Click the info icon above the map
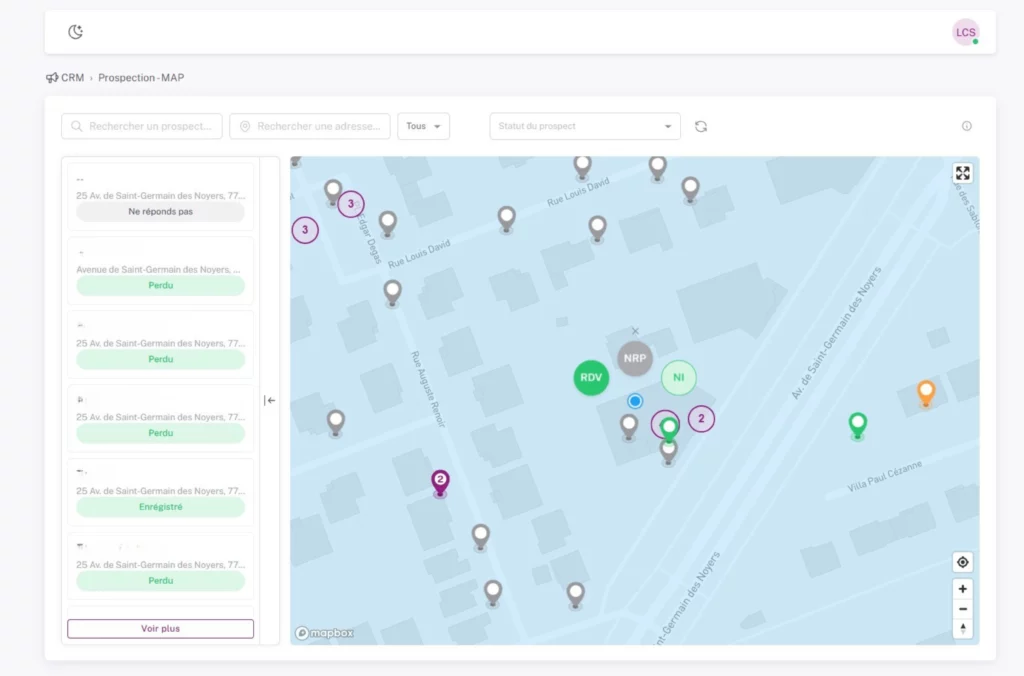This screenshot has width=1024, height=676. (966, 126)
